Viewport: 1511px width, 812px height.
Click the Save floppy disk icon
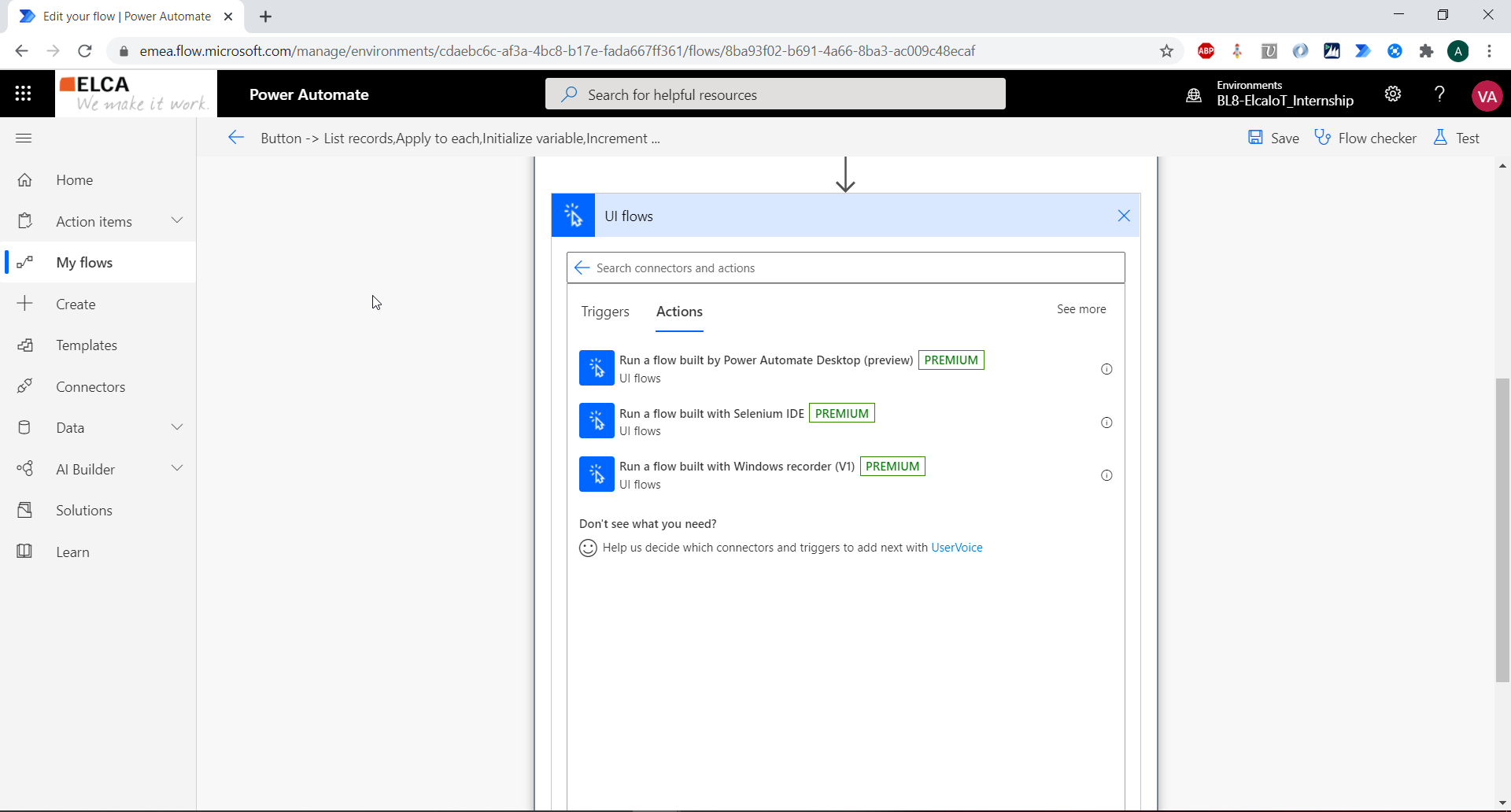[x=1255, y=138]
